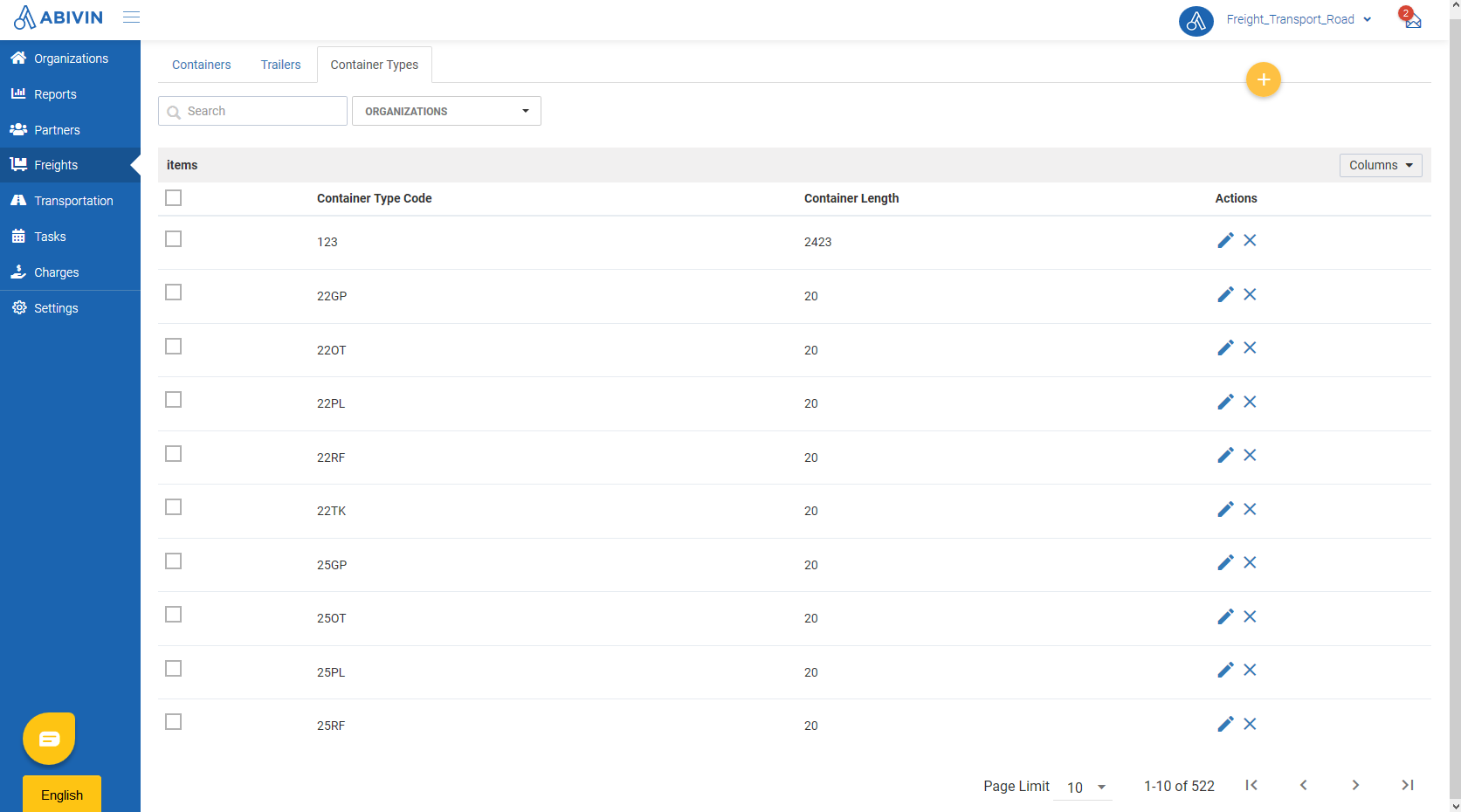Edit the 22TK container type

pyautogui.click(x=1225, y=509)
